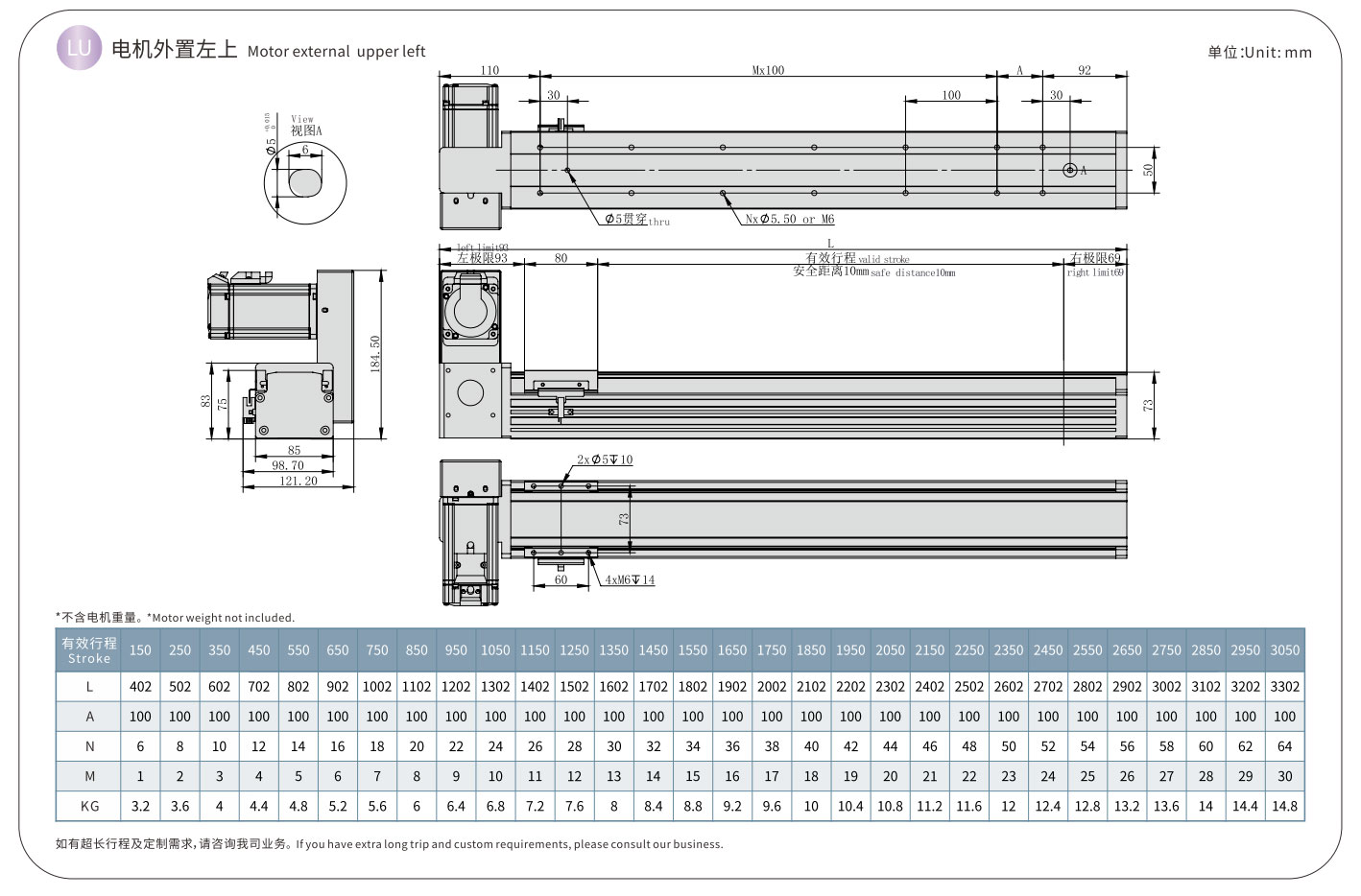Screen dimensions: 1361x896
Task: Click the '2xΦ5↓10' hole callout
Action: (x=605, y=460)
